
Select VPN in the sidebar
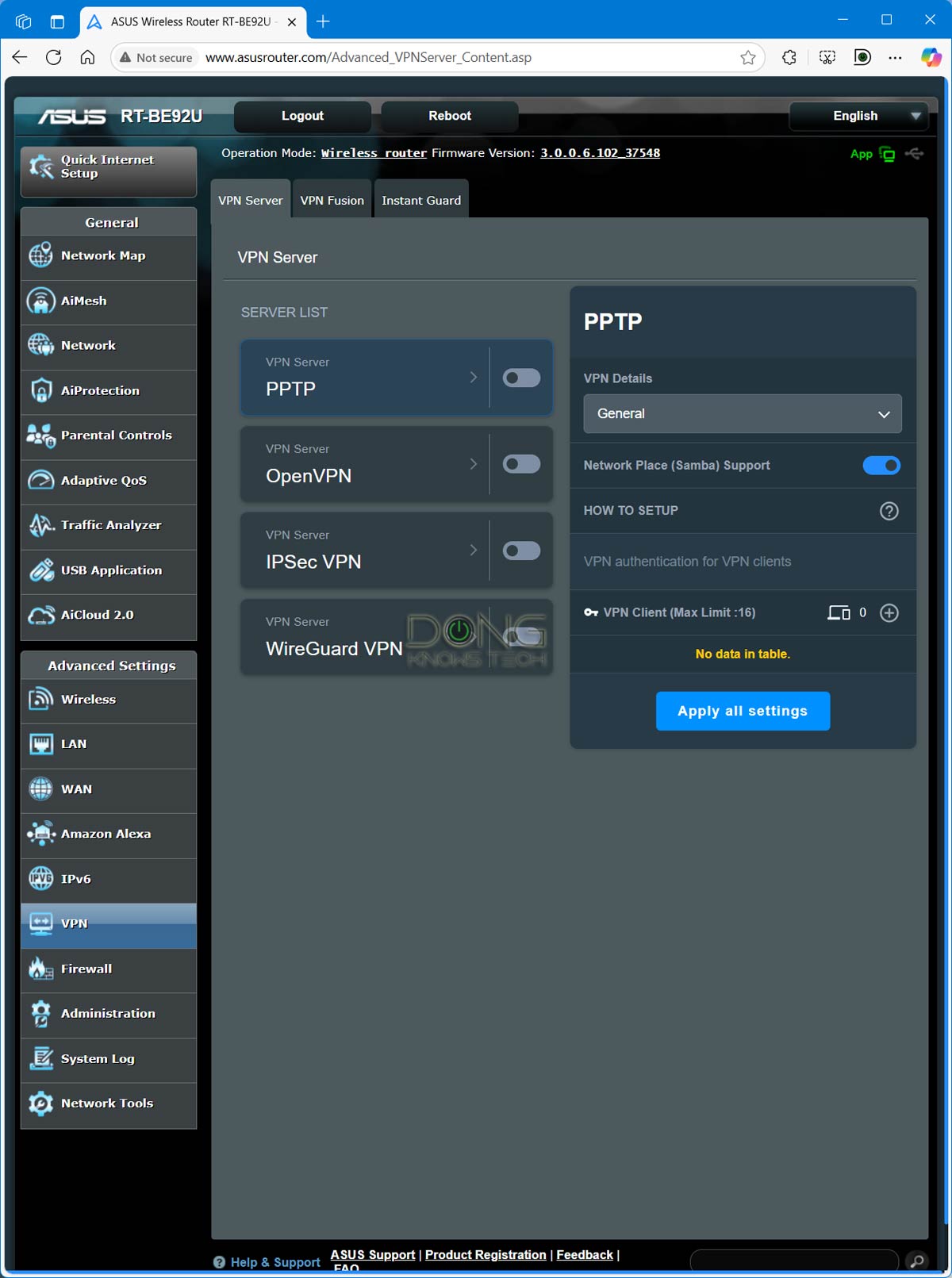tap(109, 924)
